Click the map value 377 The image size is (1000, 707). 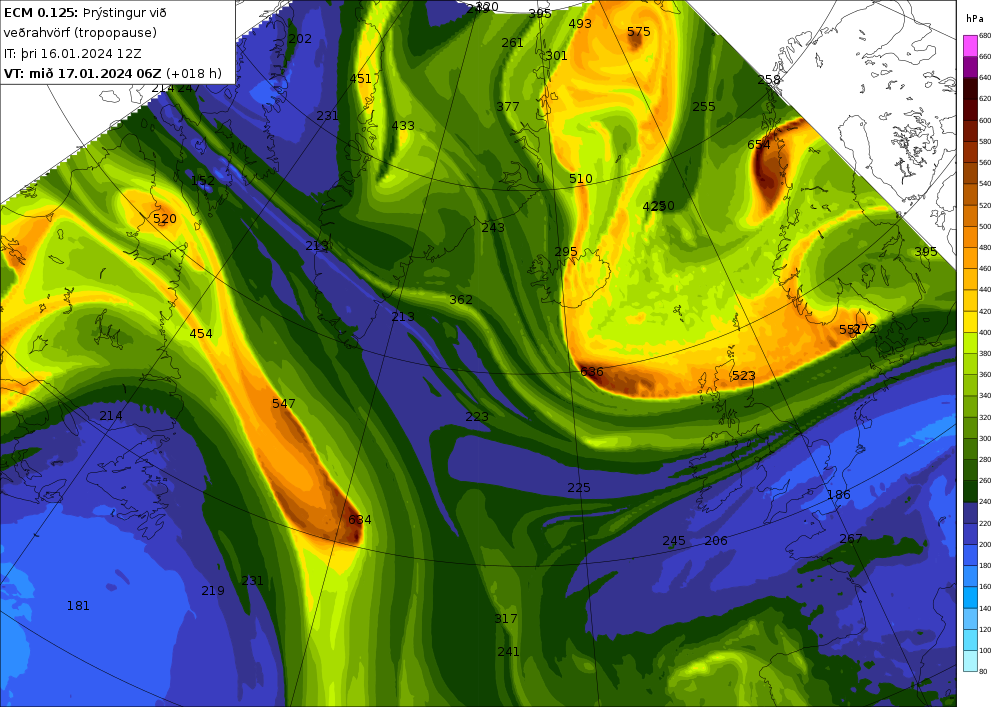pyautogui.click(x=508, y=106)
